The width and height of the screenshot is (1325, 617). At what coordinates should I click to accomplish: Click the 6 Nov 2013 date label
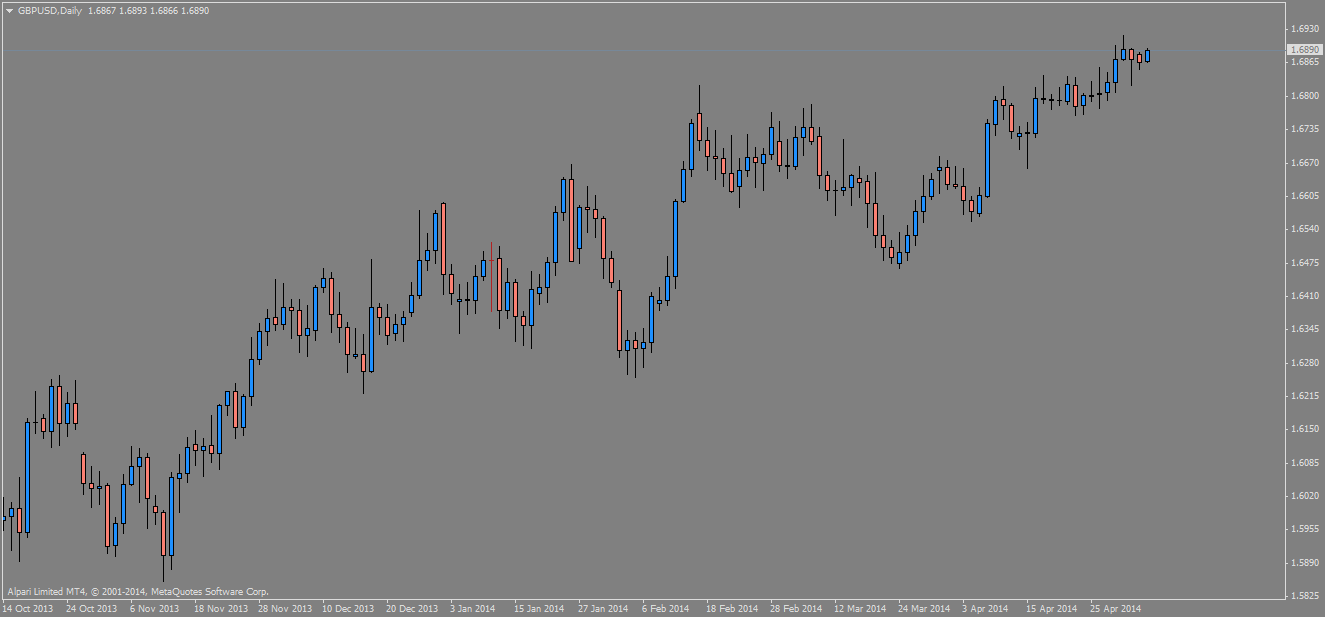point(155,608)
